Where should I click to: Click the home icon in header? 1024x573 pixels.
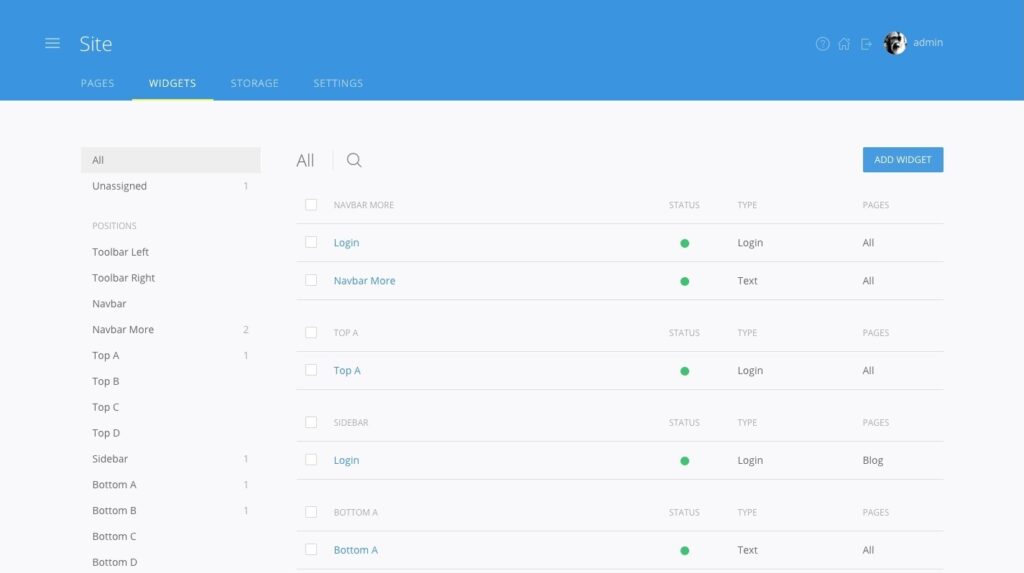tap(844, 44)
